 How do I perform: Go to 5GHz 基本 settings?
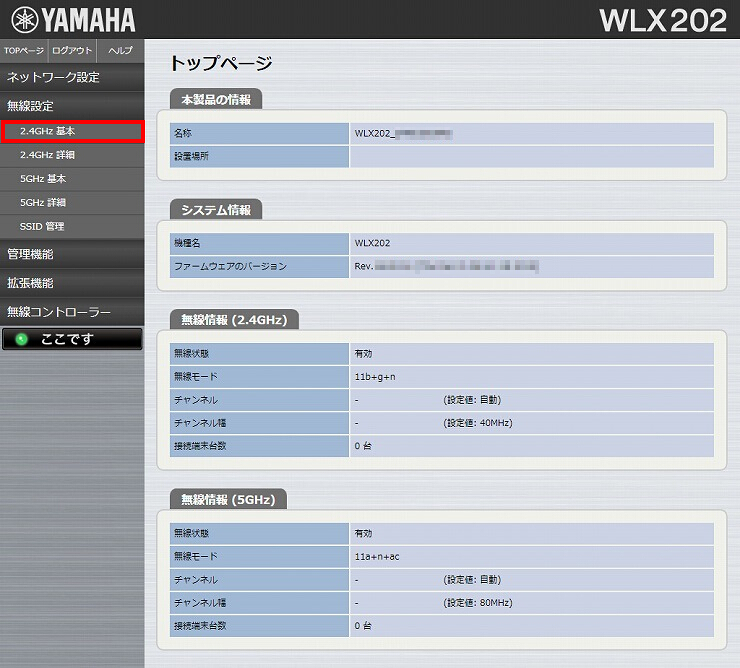72,179
